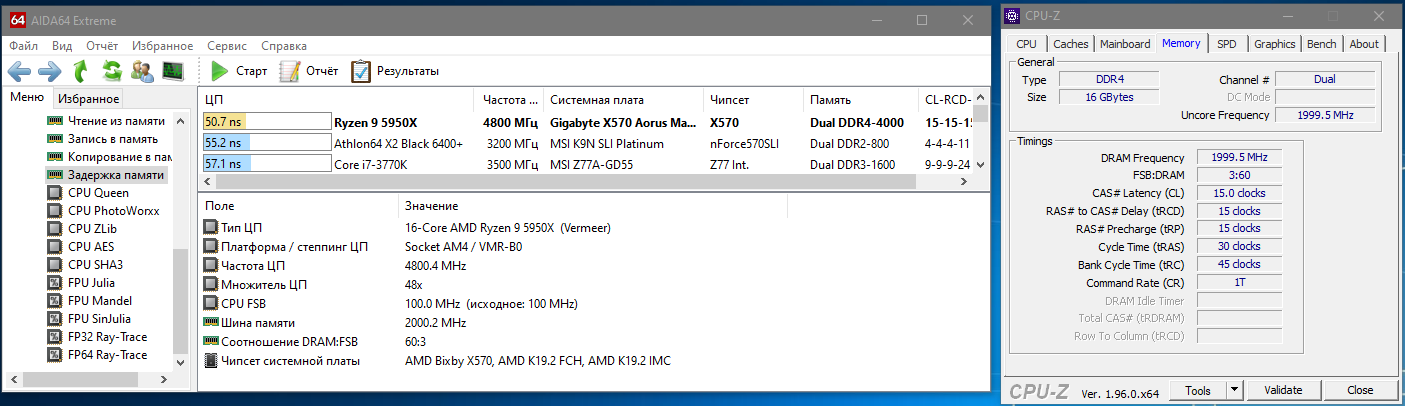This screenshot has height=406, width=1405.
Task: Open CPU-Z Tools dropdown arrow
Action: (x=1235, y=390)
